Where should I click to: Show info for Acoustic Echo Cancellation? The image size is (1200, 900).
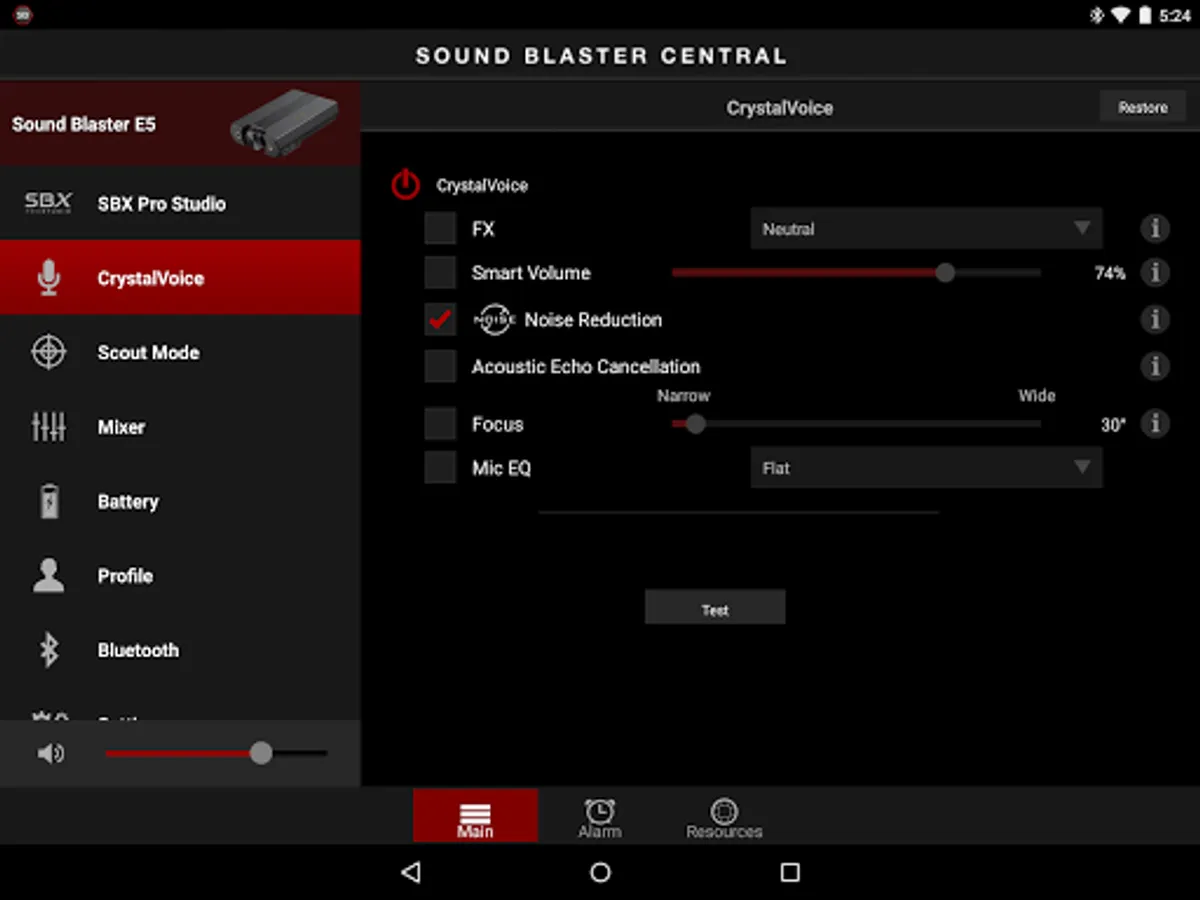coord(1155,366)
